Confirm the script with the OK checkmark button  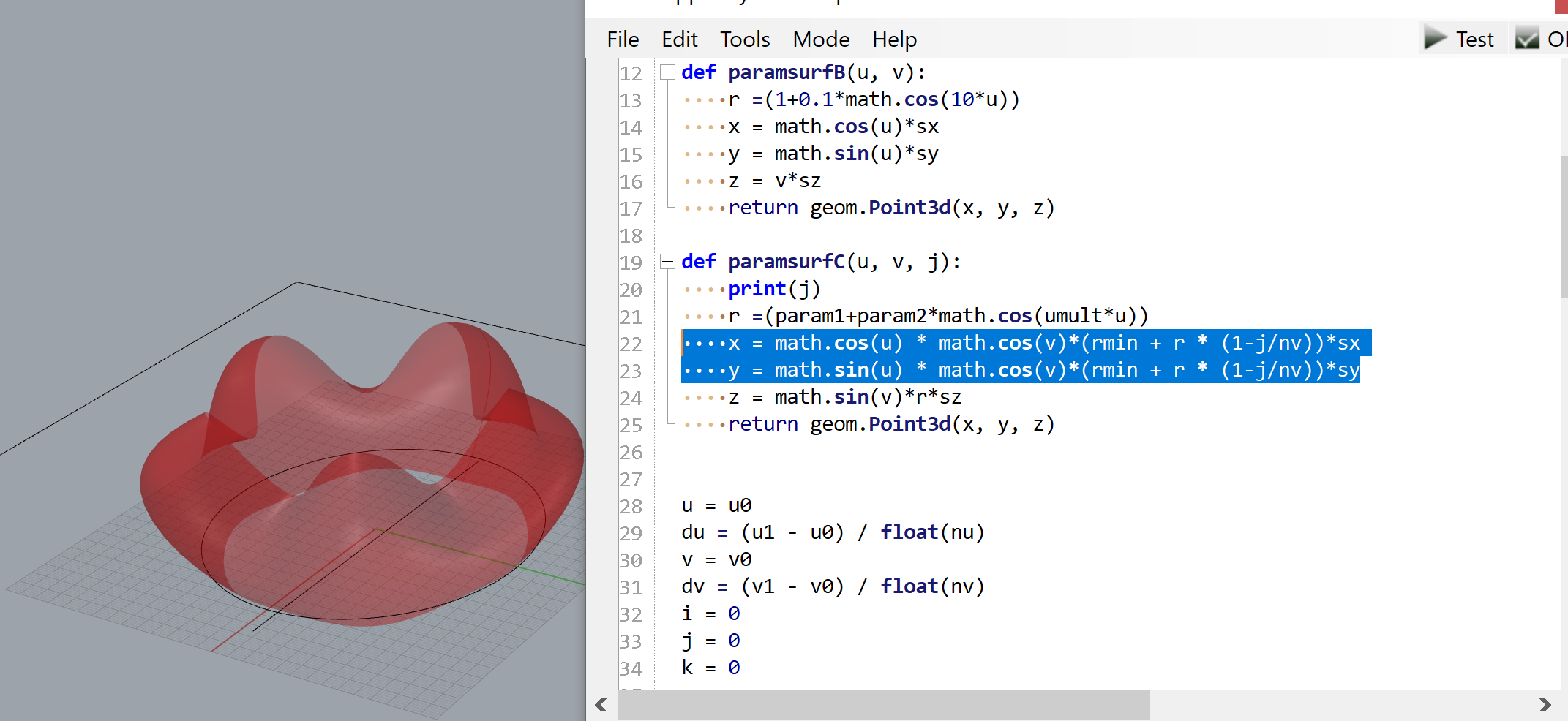[1539, 39]
